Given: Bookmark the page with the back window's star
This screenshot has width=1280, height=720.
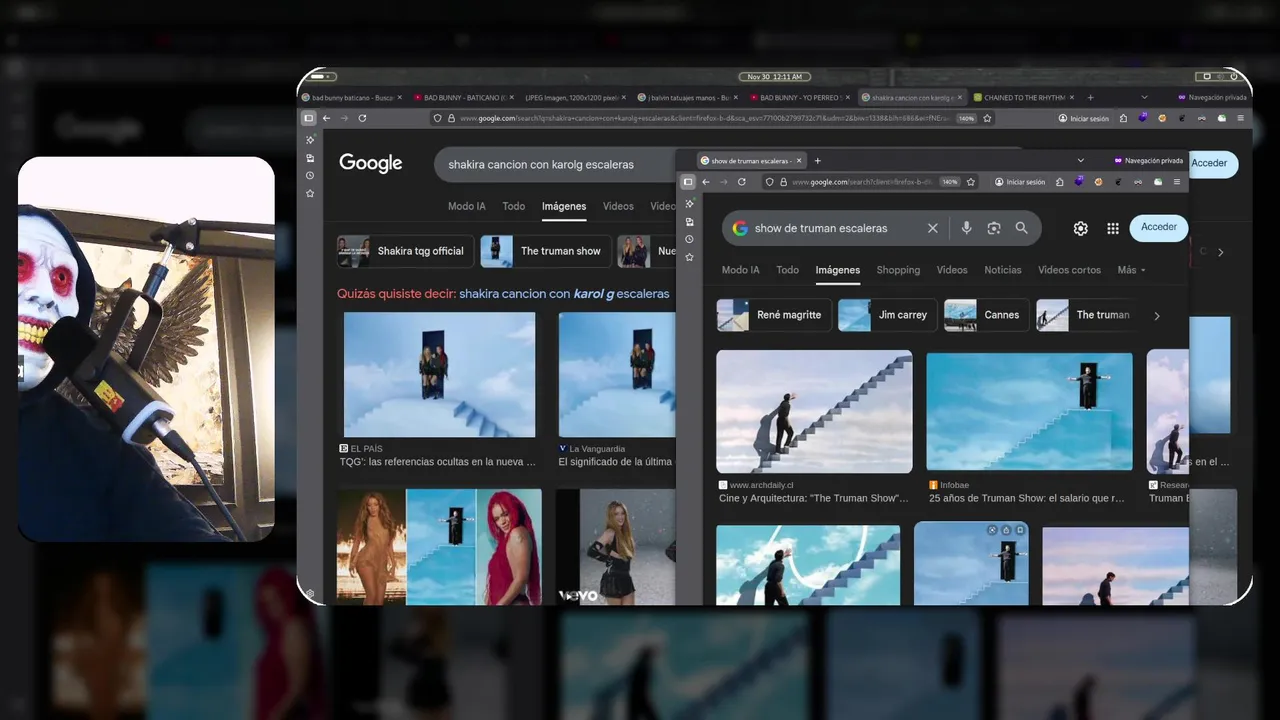Looking at the screenshot, I should (x=987, y=118).
